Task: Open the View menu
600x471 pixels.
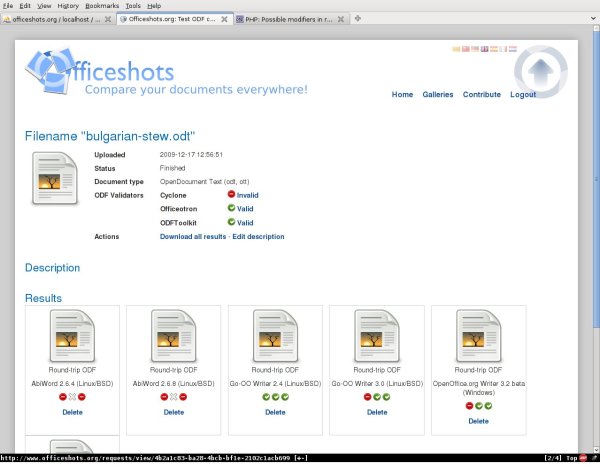Action: [44, 6]
